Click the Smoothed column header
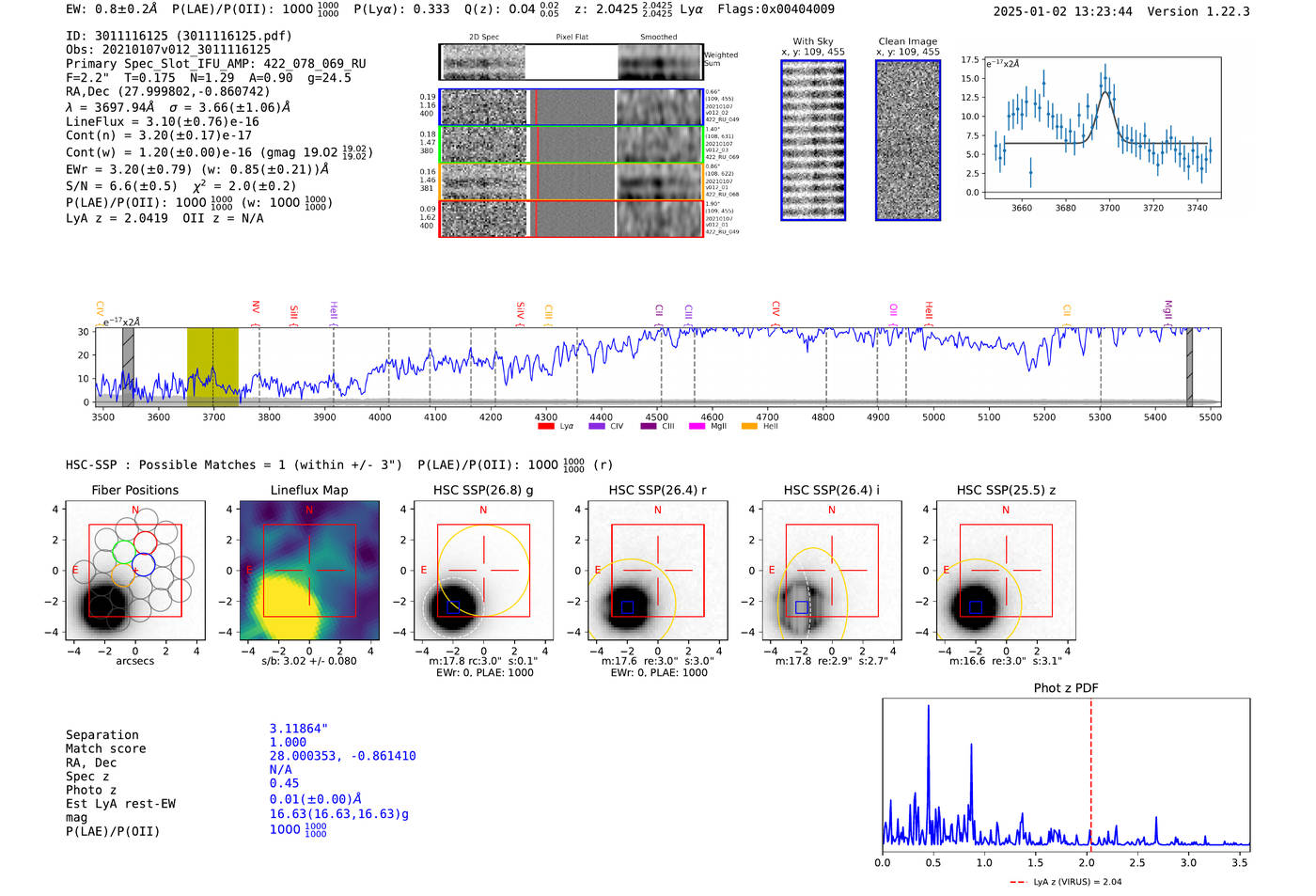The height and width of the screenshot is (896, 1316). coord(658,38)
